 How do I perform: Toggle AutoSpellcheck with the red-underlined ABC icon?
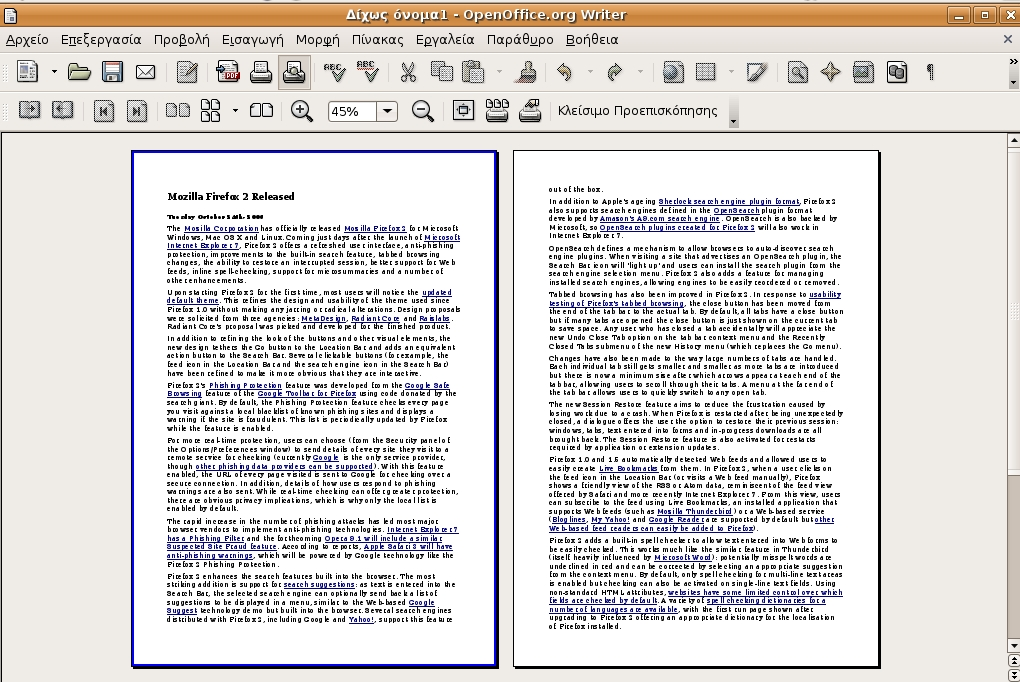coord(368,72)
